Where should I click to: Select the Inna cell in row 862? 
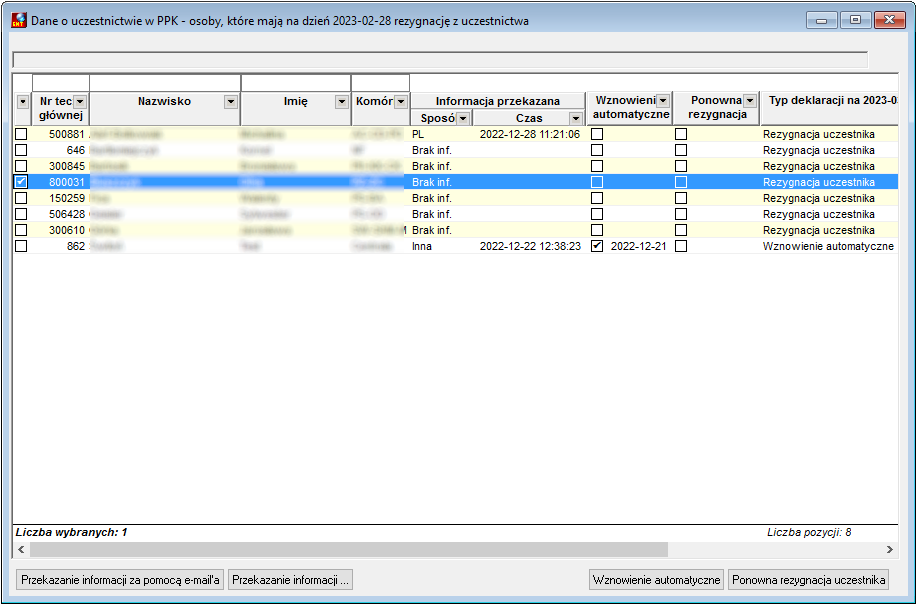(441, 246)
